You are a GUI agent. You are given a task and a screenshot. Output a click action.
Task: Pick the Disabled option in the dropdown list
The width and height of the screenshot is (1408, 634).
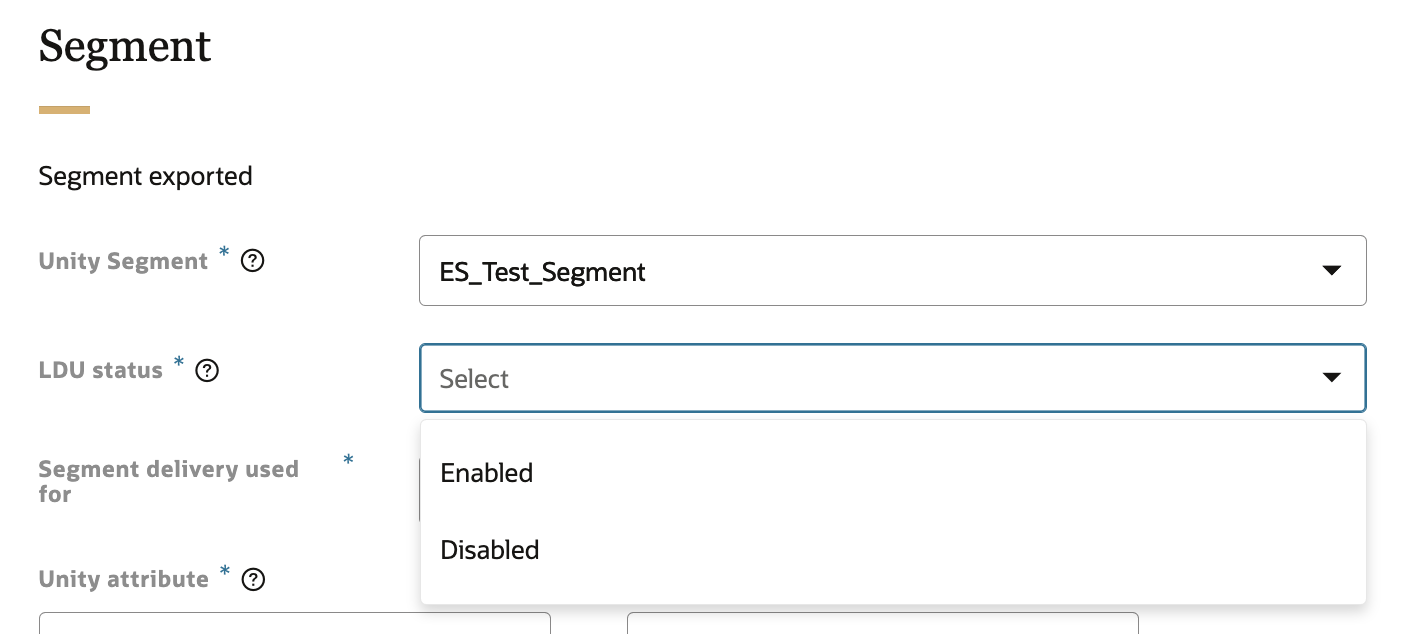click(490, 550)
